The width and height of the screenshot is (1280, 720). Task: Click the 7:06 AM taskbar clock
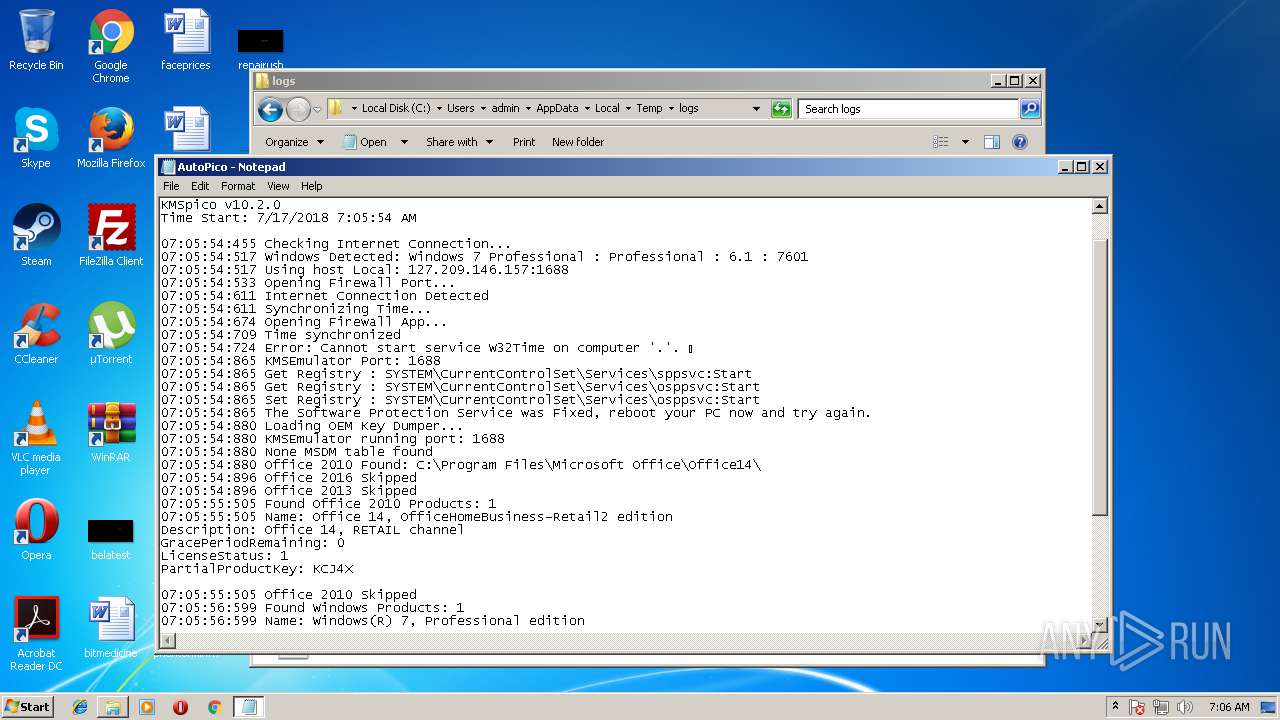tap(1229, 707)
